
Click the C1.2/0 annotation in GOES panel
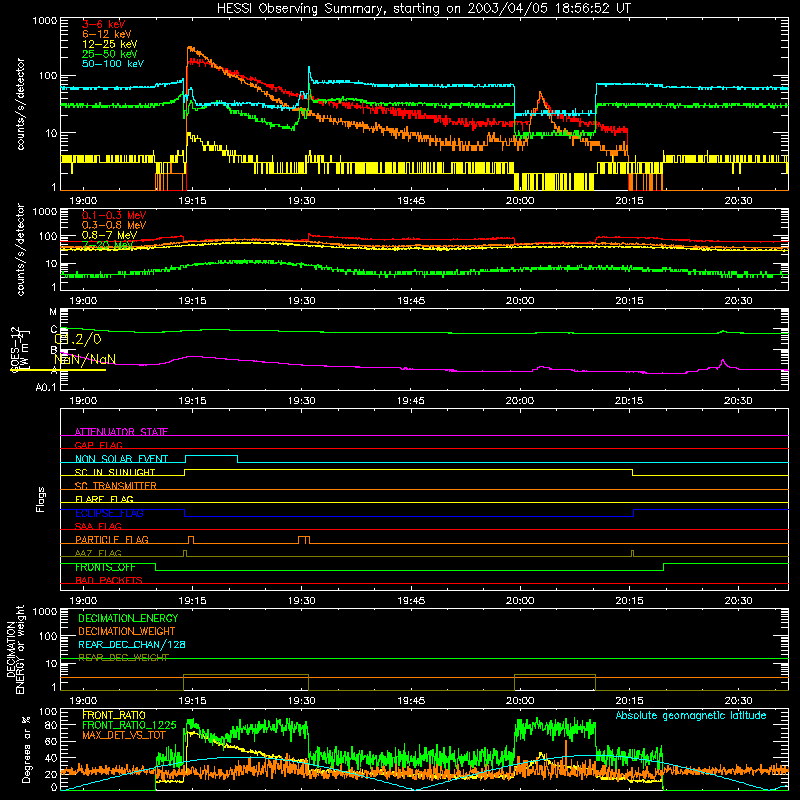[78, 339]
